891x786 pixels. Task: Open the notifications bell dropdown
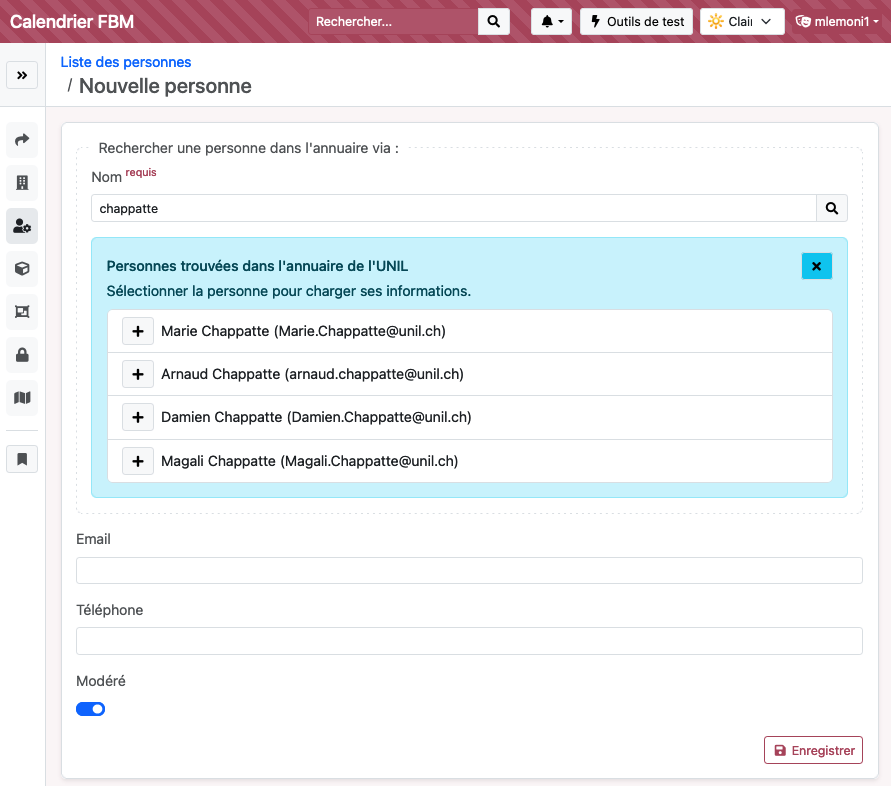click(551, 22)
